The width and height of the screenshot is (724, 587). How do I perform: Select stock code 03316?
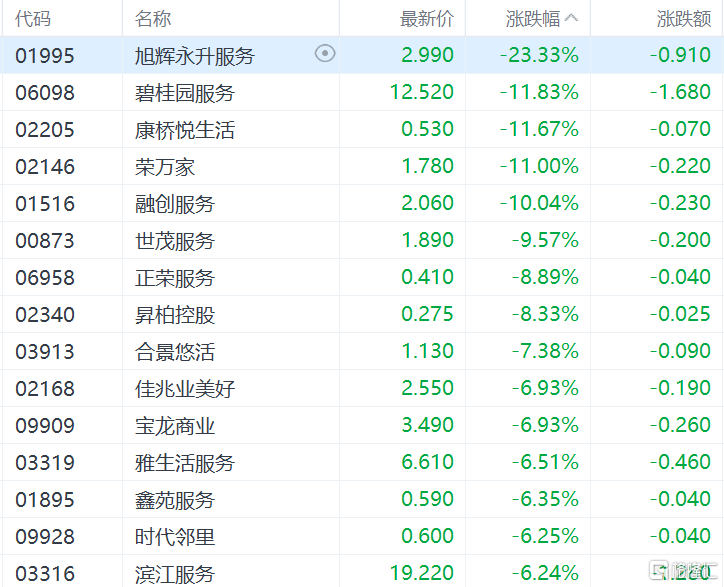[x=45, y=573]
